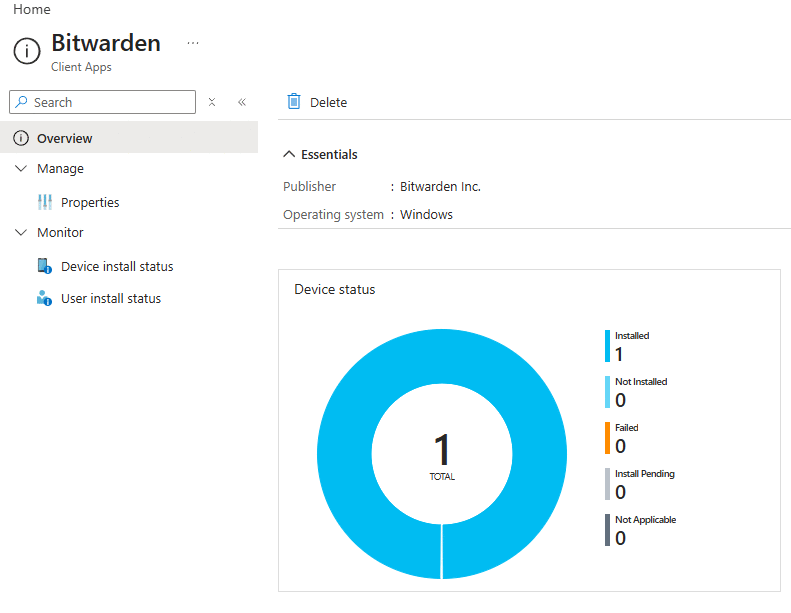Click the Failed orange legend swatch

pyautogui.click(x=607, y=437)
